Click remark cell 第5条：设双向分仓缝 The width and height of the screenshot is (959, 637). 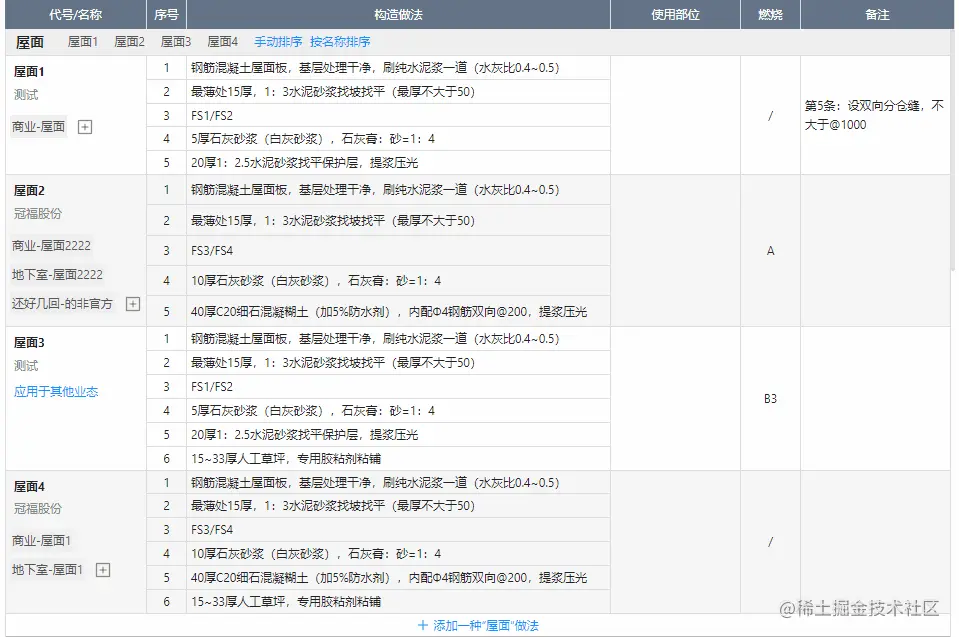point(875,115)
